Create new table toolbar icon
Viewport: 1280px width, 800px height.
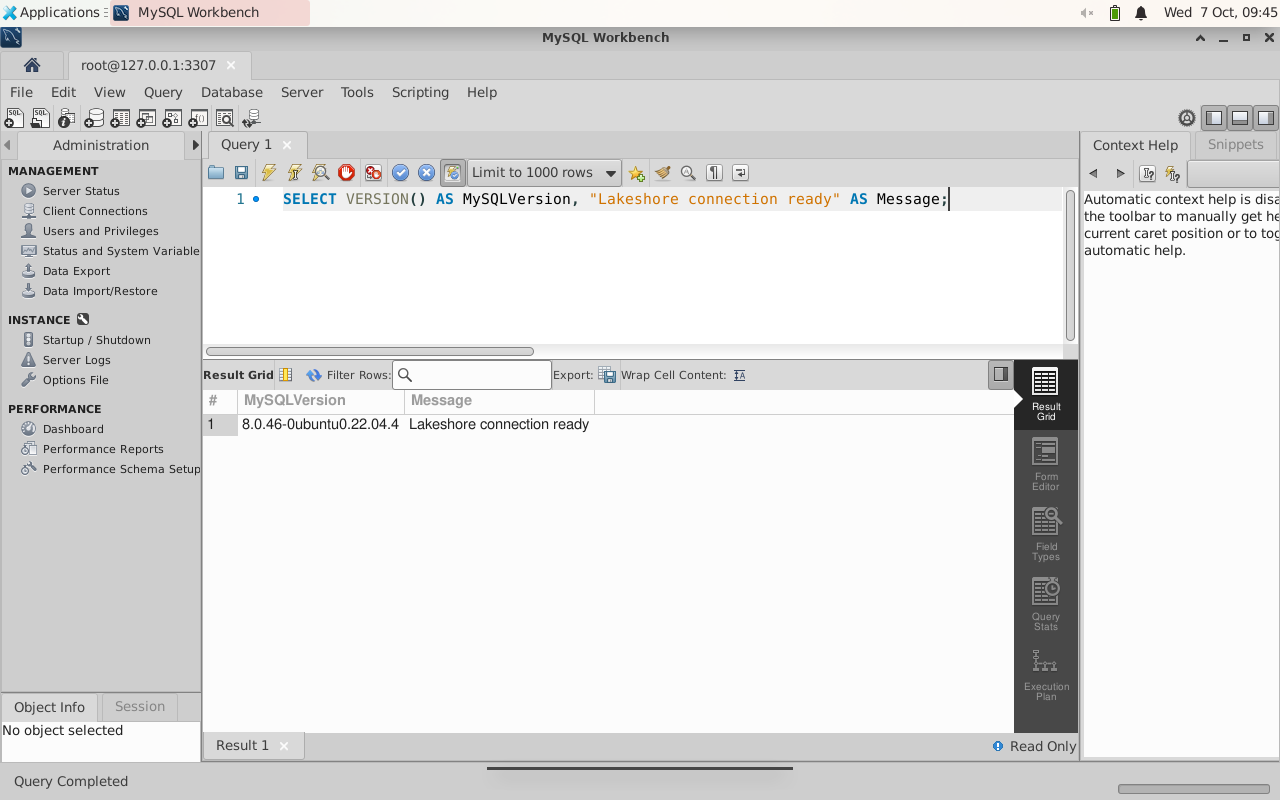(x=120, y=118)
